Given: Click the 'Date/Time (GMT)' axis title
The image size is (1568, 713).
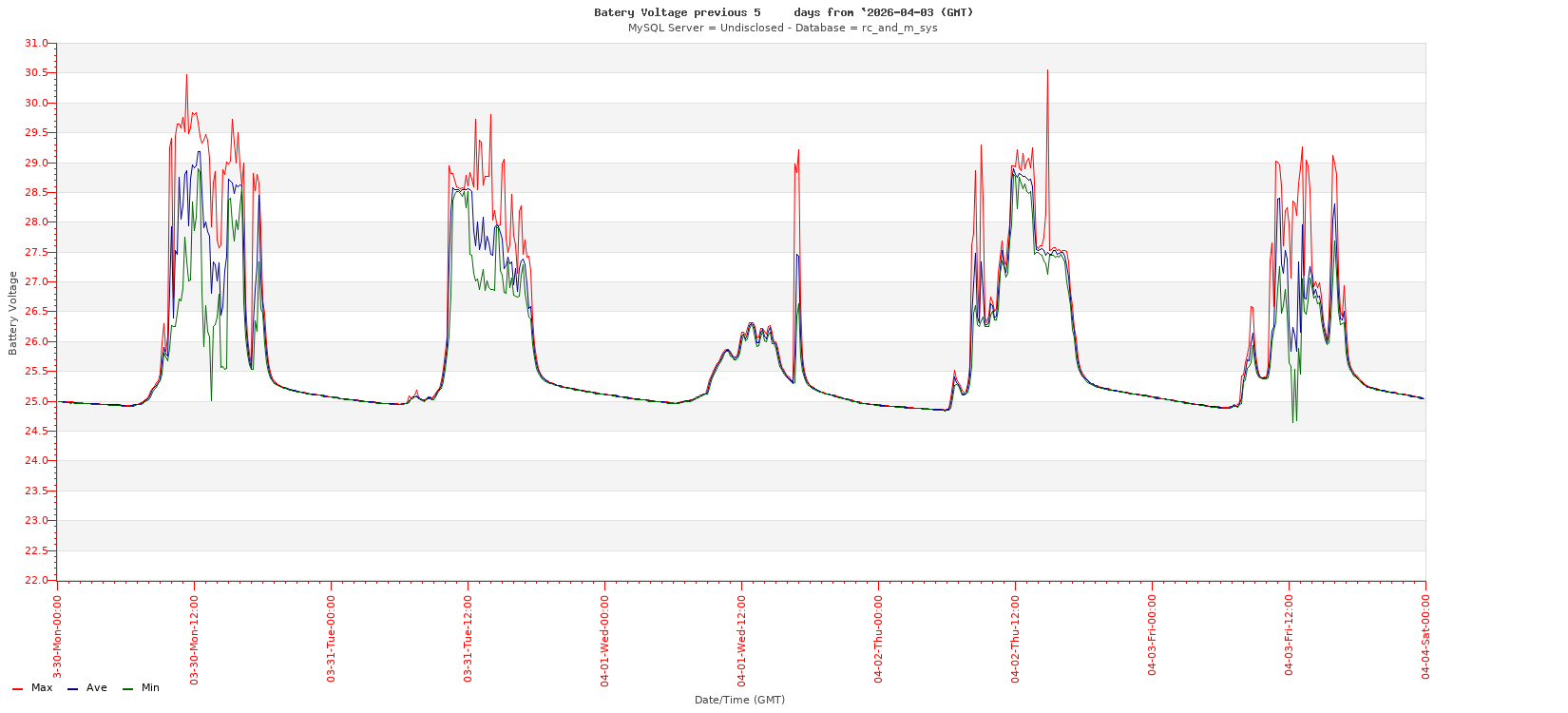Looking at the screenshot, I should click(739, 700).
